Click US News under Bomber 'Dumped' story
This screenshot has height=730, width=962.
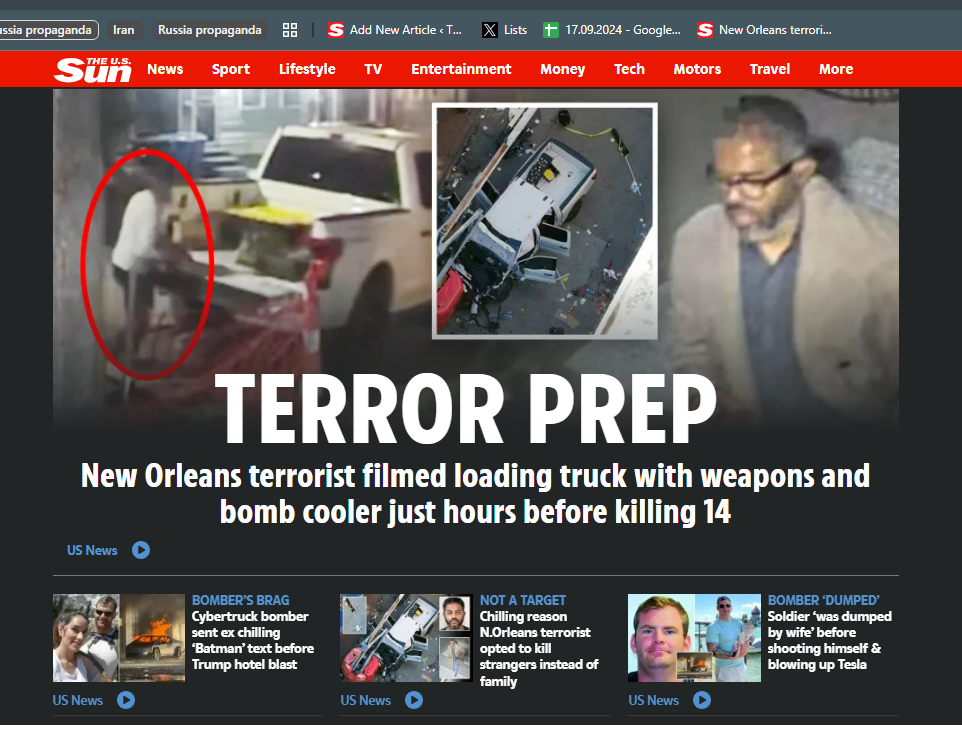(x=653, y=700)
